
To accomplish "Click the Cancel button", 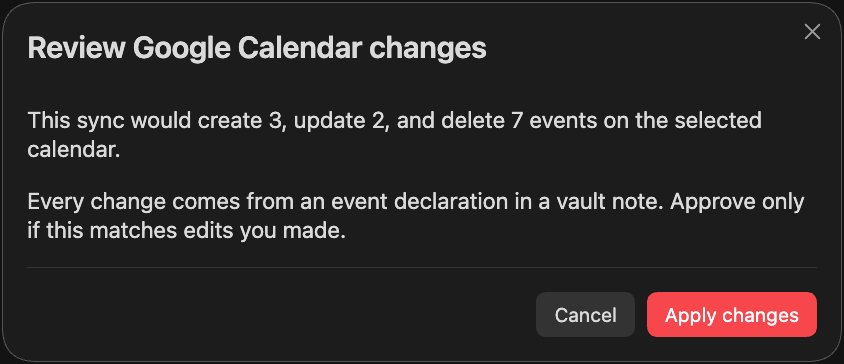I will pyautogui.click(x=585, y=315).
